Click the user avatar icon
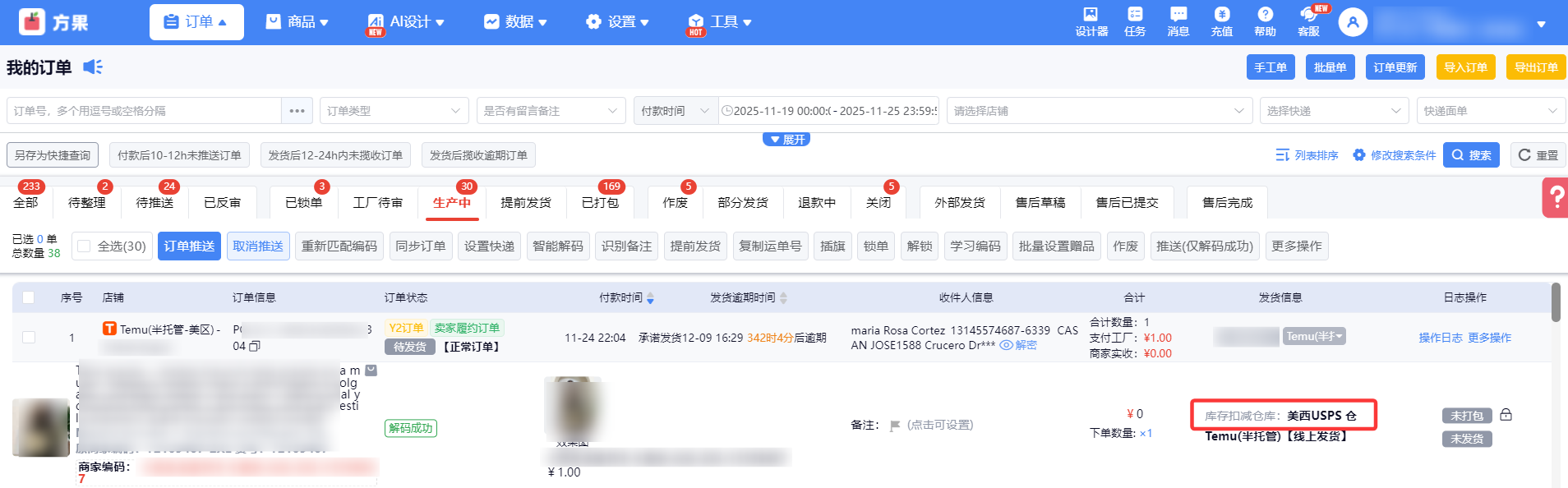Viewport: 1568px width, 488px height. tap(1353, 22)
